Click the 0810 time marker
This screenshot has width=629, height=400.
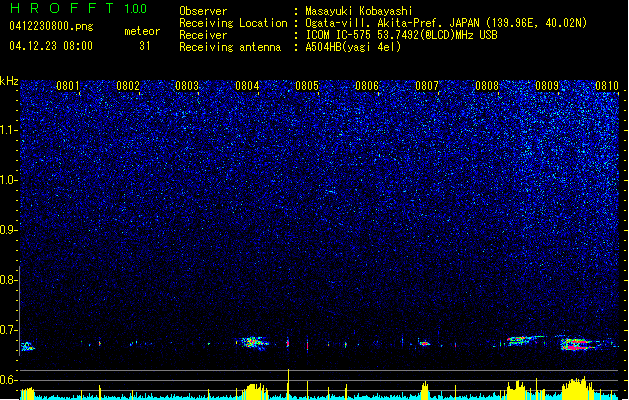coord(607,86)
